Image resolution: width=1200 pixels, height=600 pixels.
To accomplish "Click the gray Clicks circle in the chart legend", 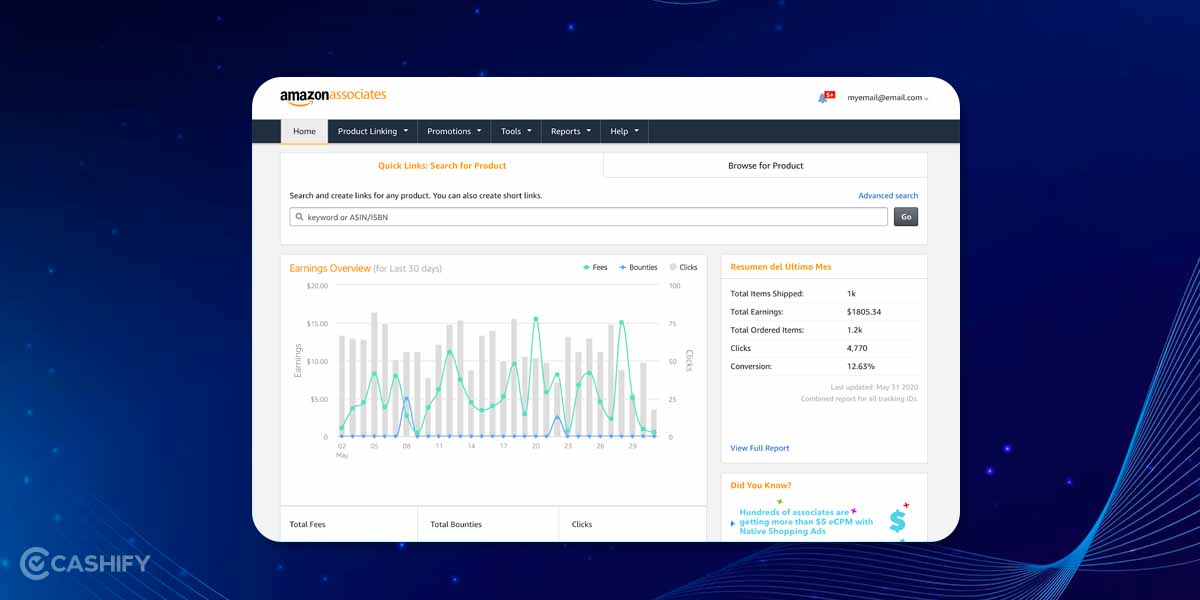I will pyautogui.click(x=672, y=267).
